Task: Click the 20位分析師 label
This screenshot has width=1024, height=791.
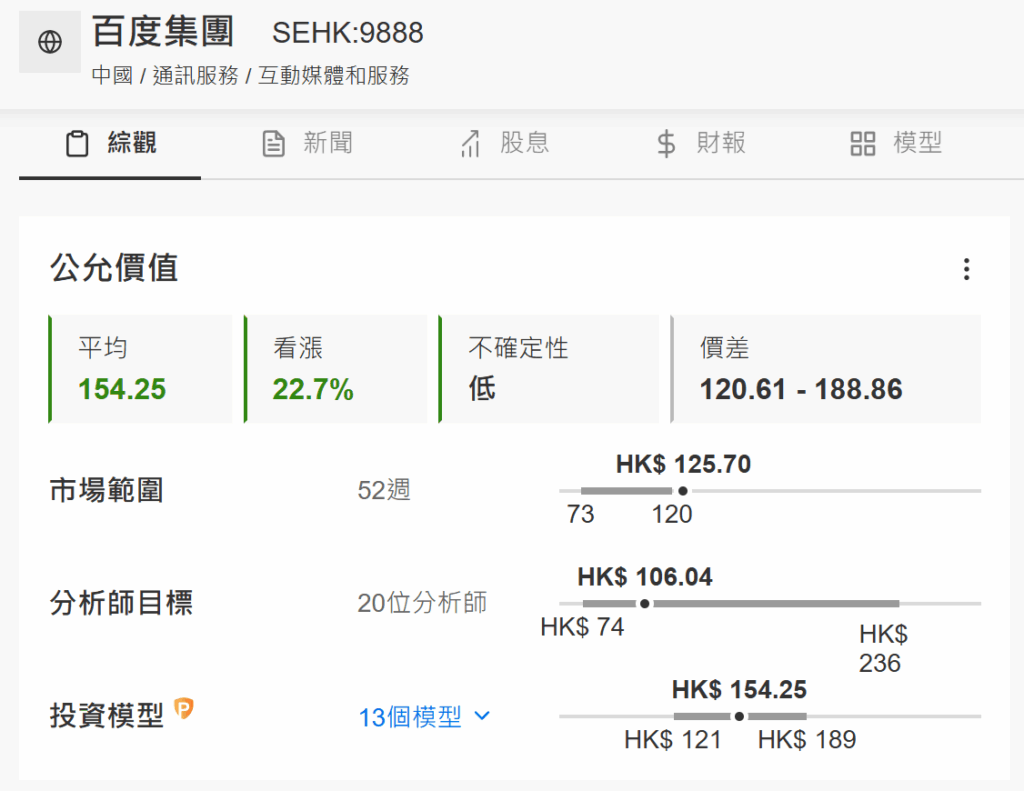Action: click(422, 603)
